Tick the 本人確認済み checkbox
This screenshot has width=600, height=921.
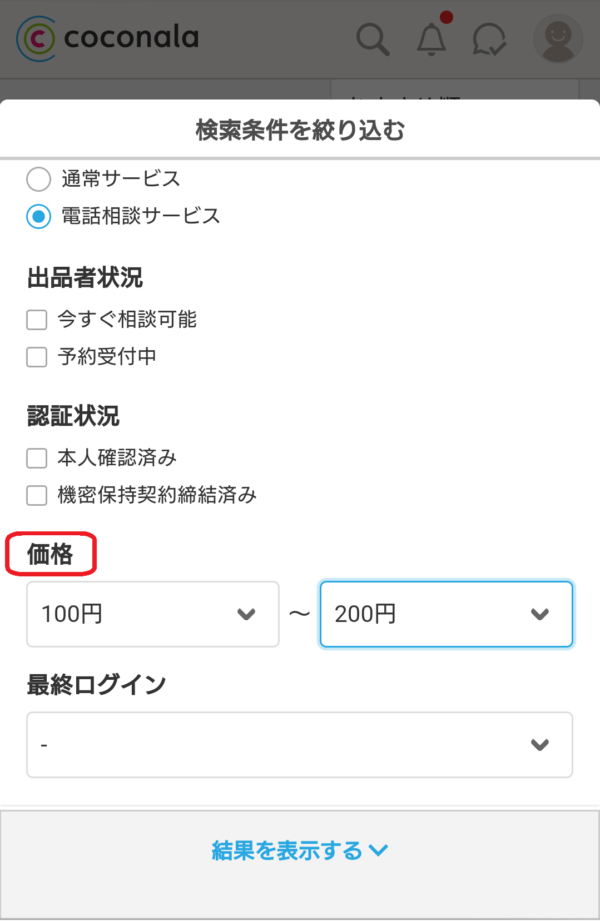37,458
